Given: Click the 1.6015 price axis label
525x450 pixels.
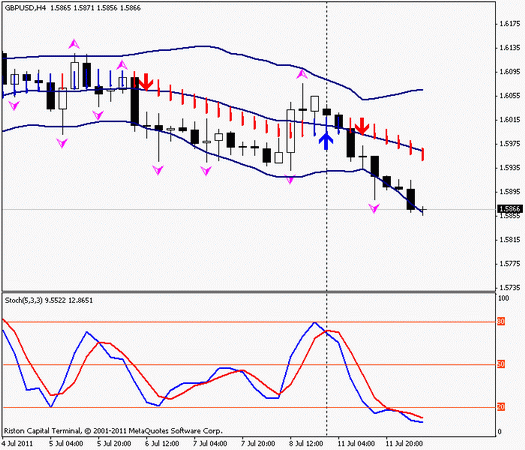Looking at the screenshot, I should [510, 120].
